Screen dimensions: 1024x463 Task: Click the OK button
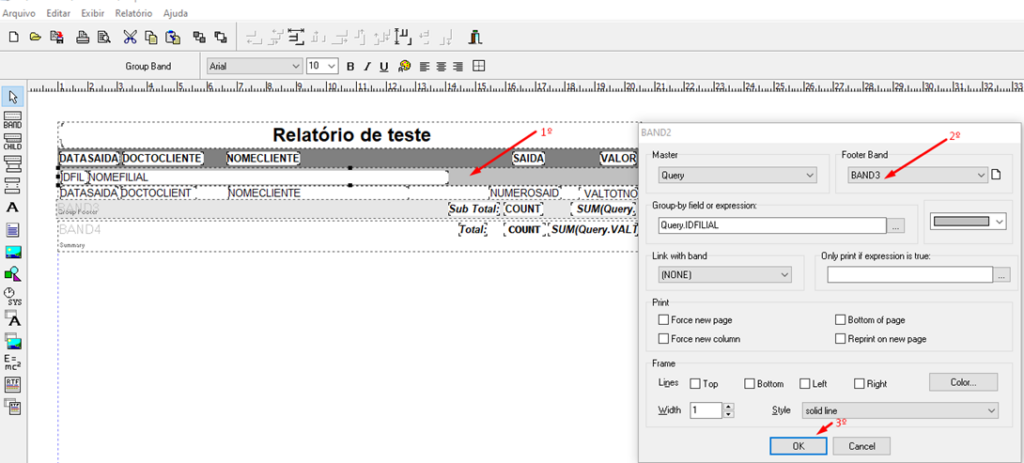[x=798, y=446]
